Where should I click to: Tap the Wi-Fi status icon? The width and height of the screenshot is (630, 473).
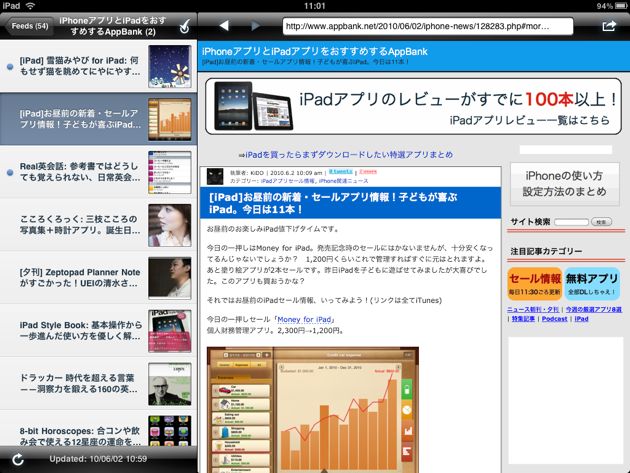pos(30,6)
